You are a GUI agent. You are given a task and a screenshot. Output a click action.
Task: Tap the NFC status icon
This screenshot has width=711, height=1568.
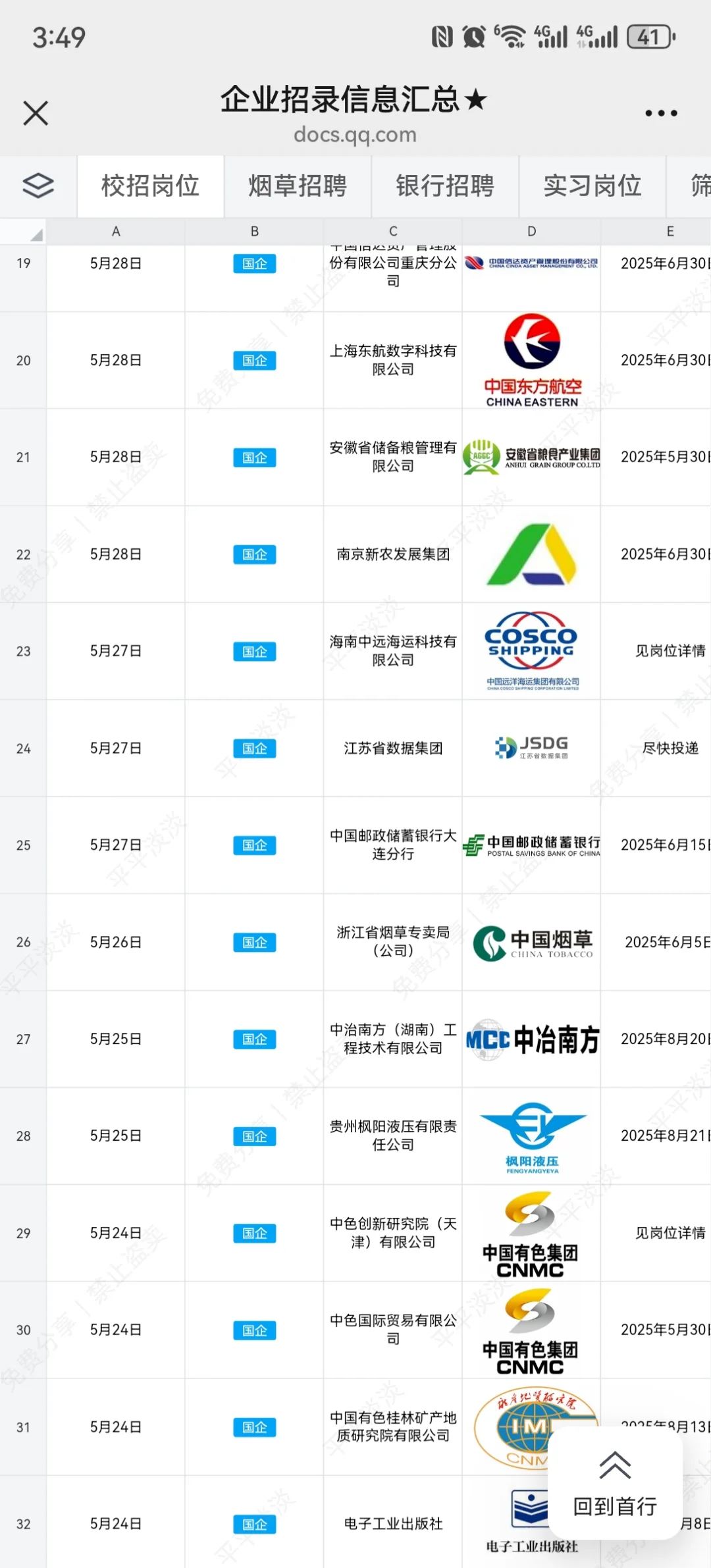[442, 37]
